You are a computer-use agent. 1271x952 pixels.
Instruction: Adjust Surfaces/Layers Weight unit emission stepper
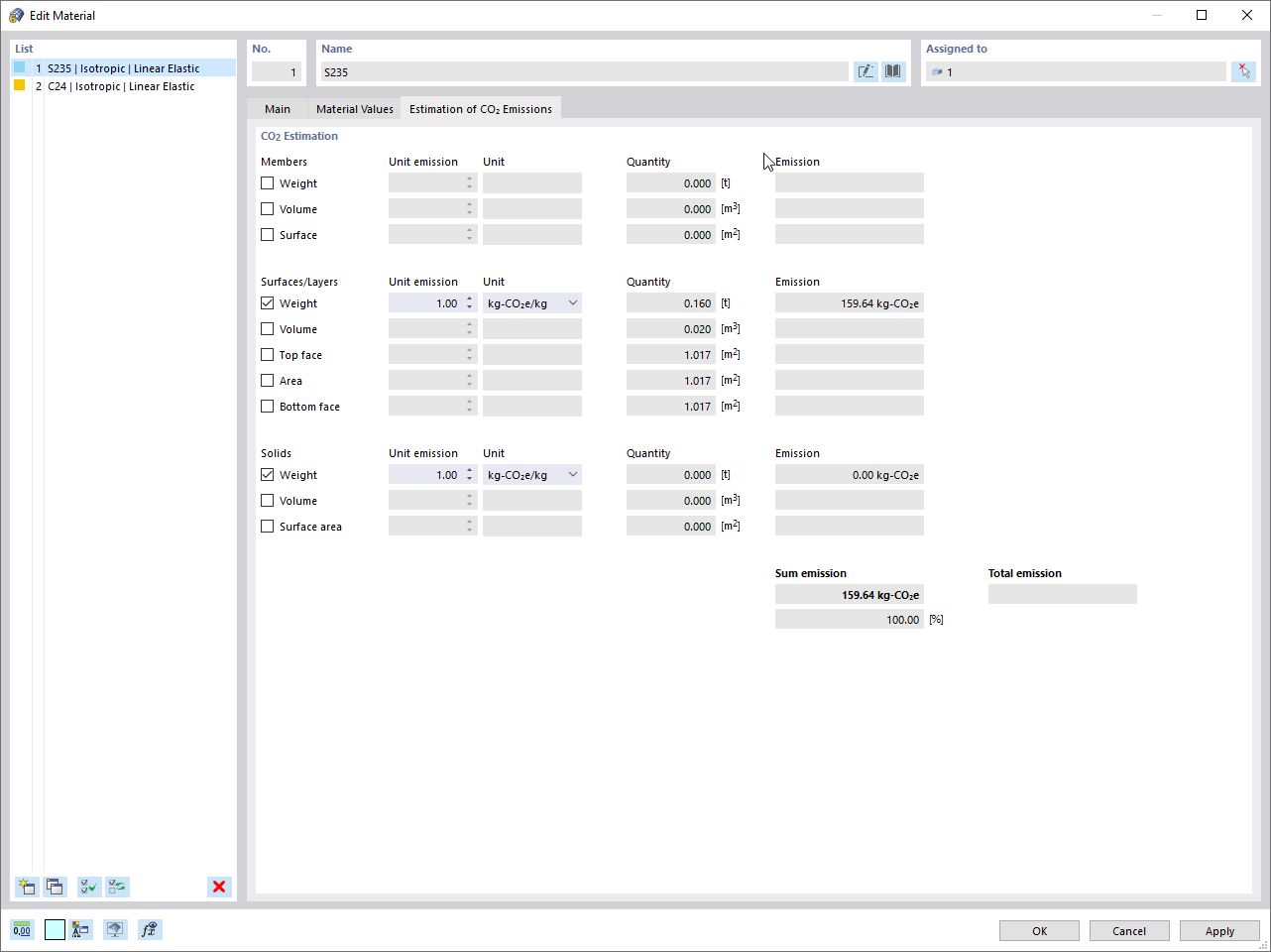[470, 303]
